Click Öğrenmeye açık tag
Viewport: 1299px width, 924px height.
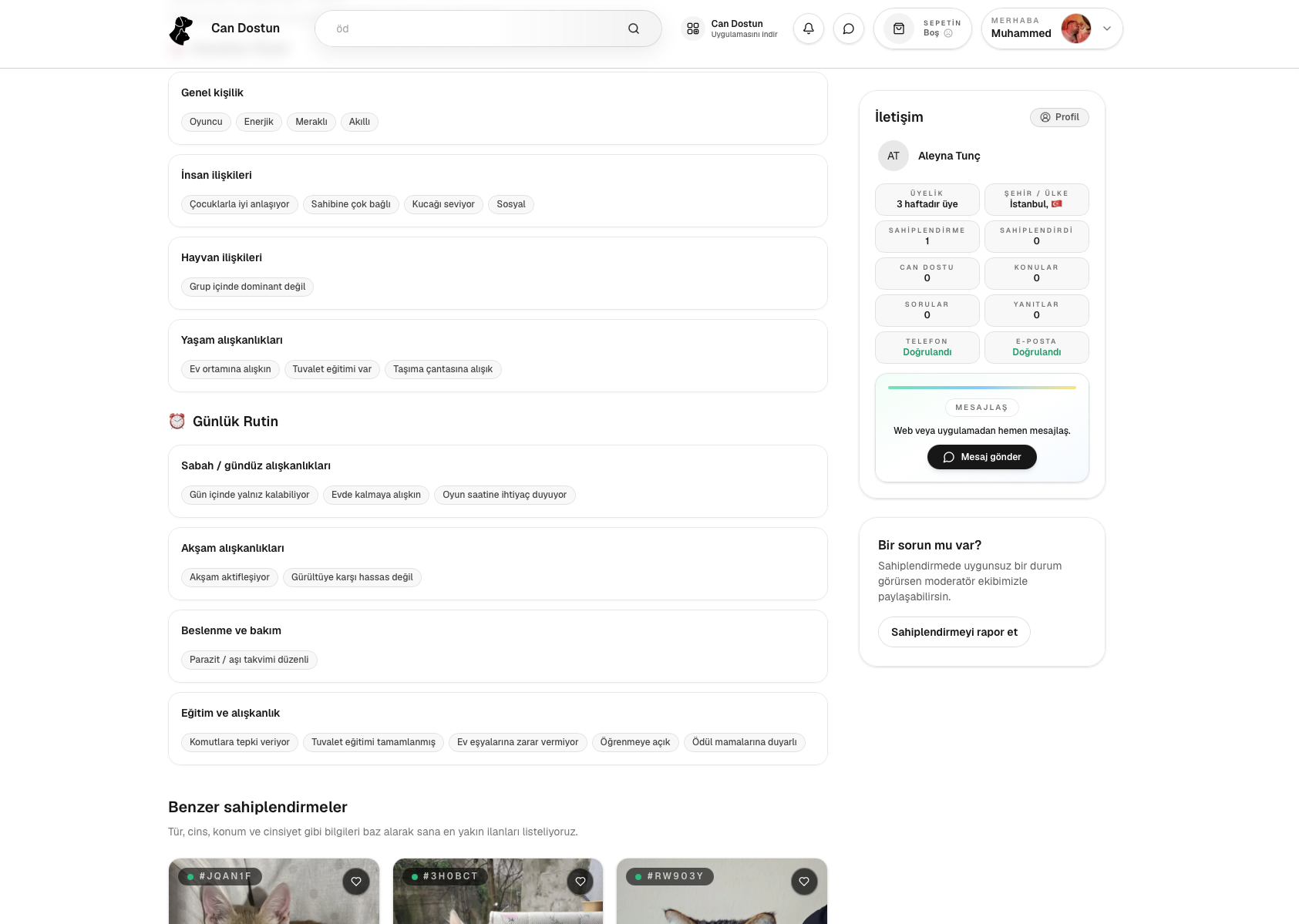[x=635, y=742]
